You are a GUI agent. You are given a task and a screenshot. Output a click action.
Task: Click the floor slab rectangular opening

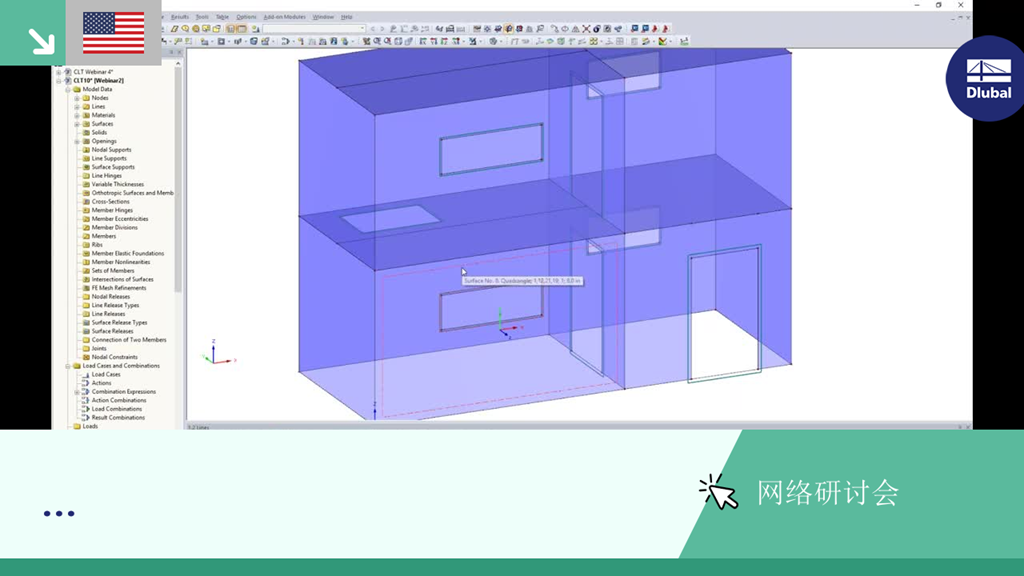pyautogui.click(x=391, y=219)
